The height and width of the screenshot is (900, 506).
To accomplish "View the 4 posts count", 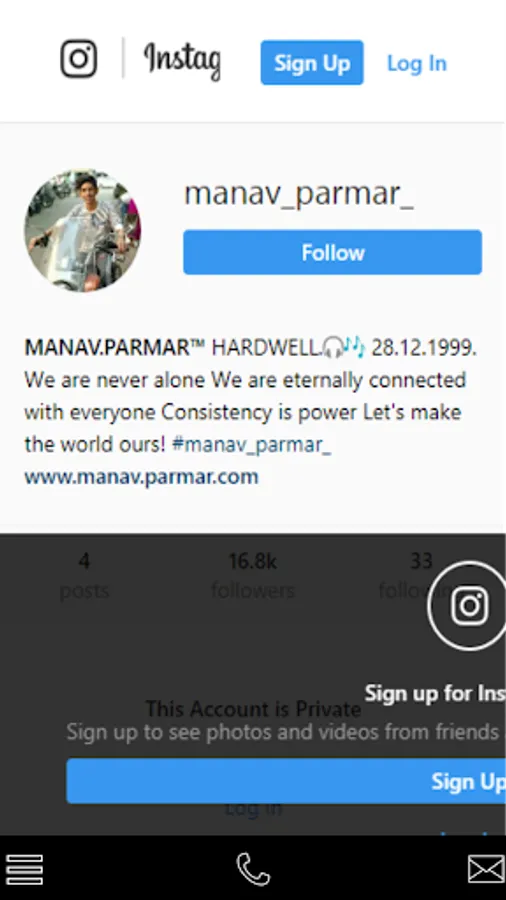I will point(84,576).
